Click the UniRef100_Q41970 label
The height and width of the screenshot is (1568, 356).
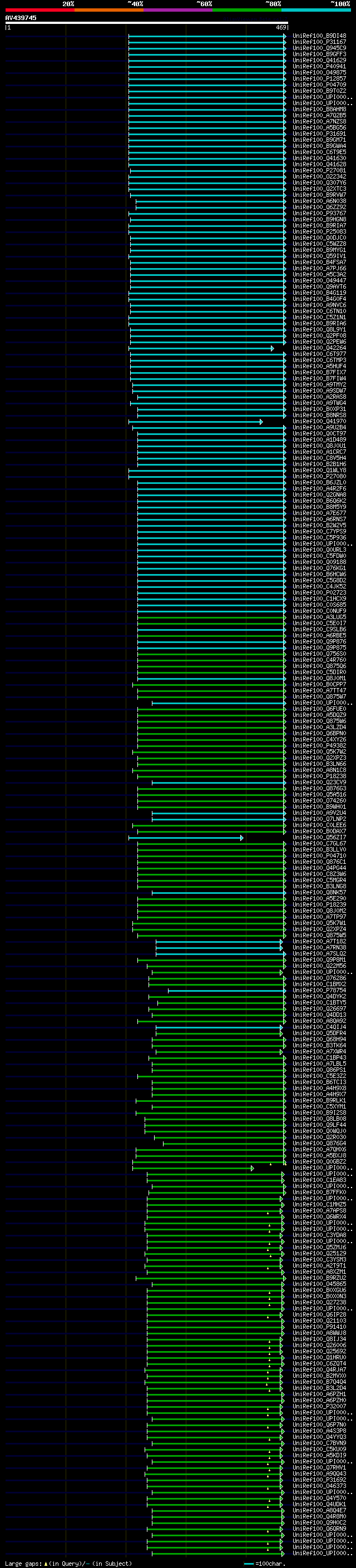319,421
